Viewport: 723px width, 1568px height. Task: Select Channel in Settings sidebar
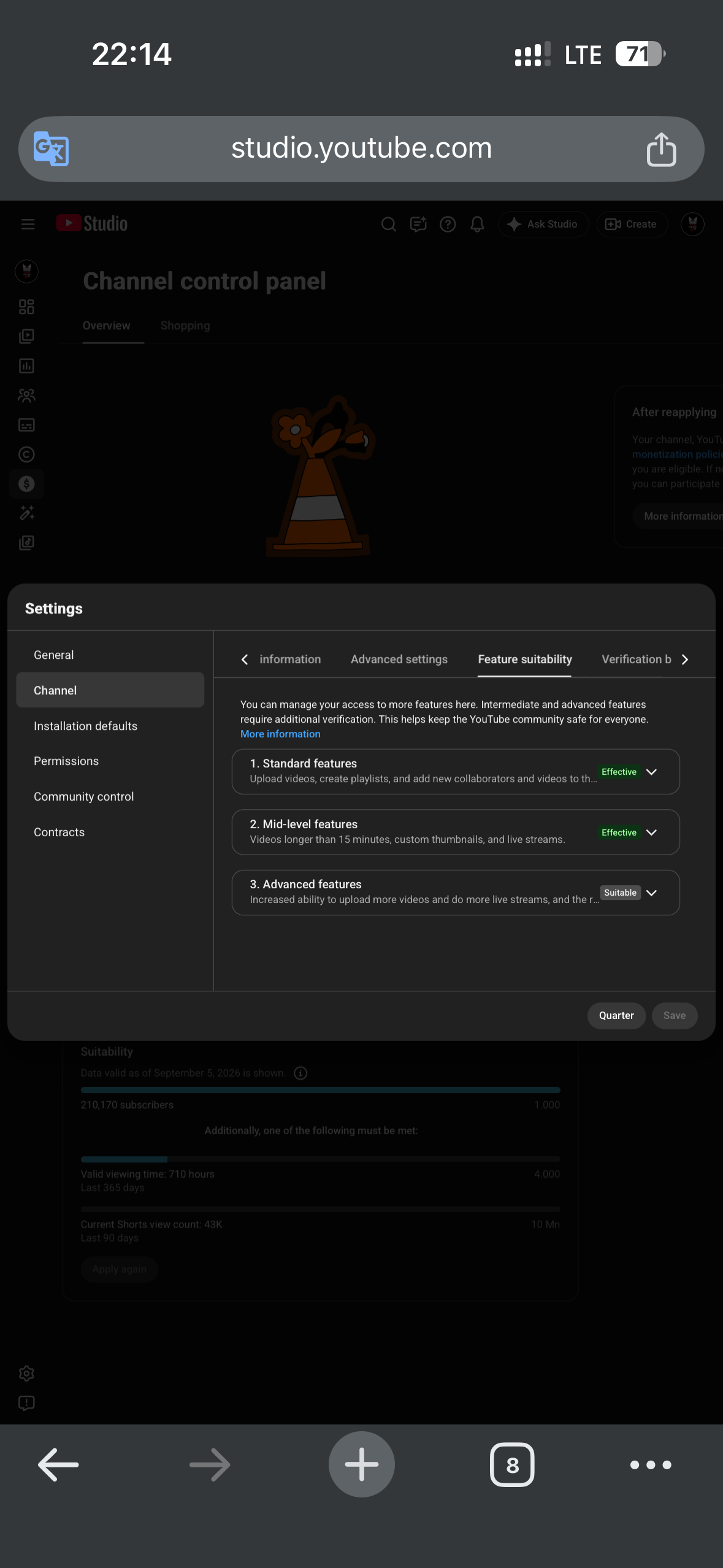tap(110, 690)
